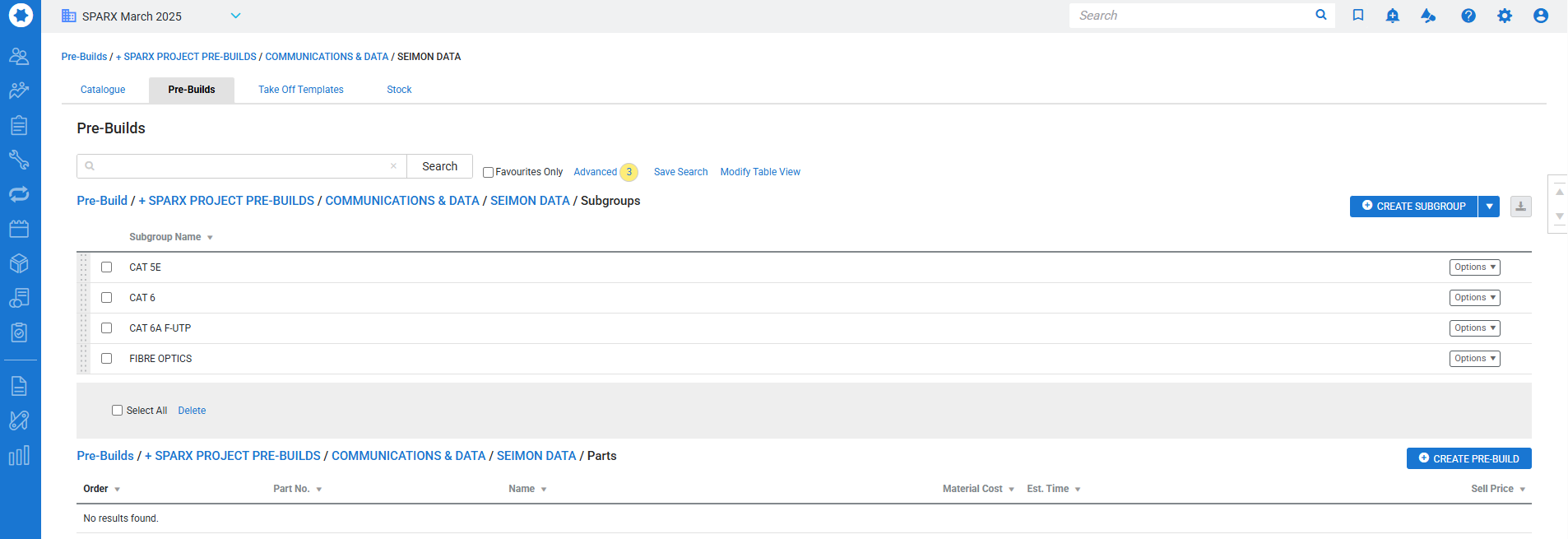
Task: Click the user profile icon
Action: 1541,16
